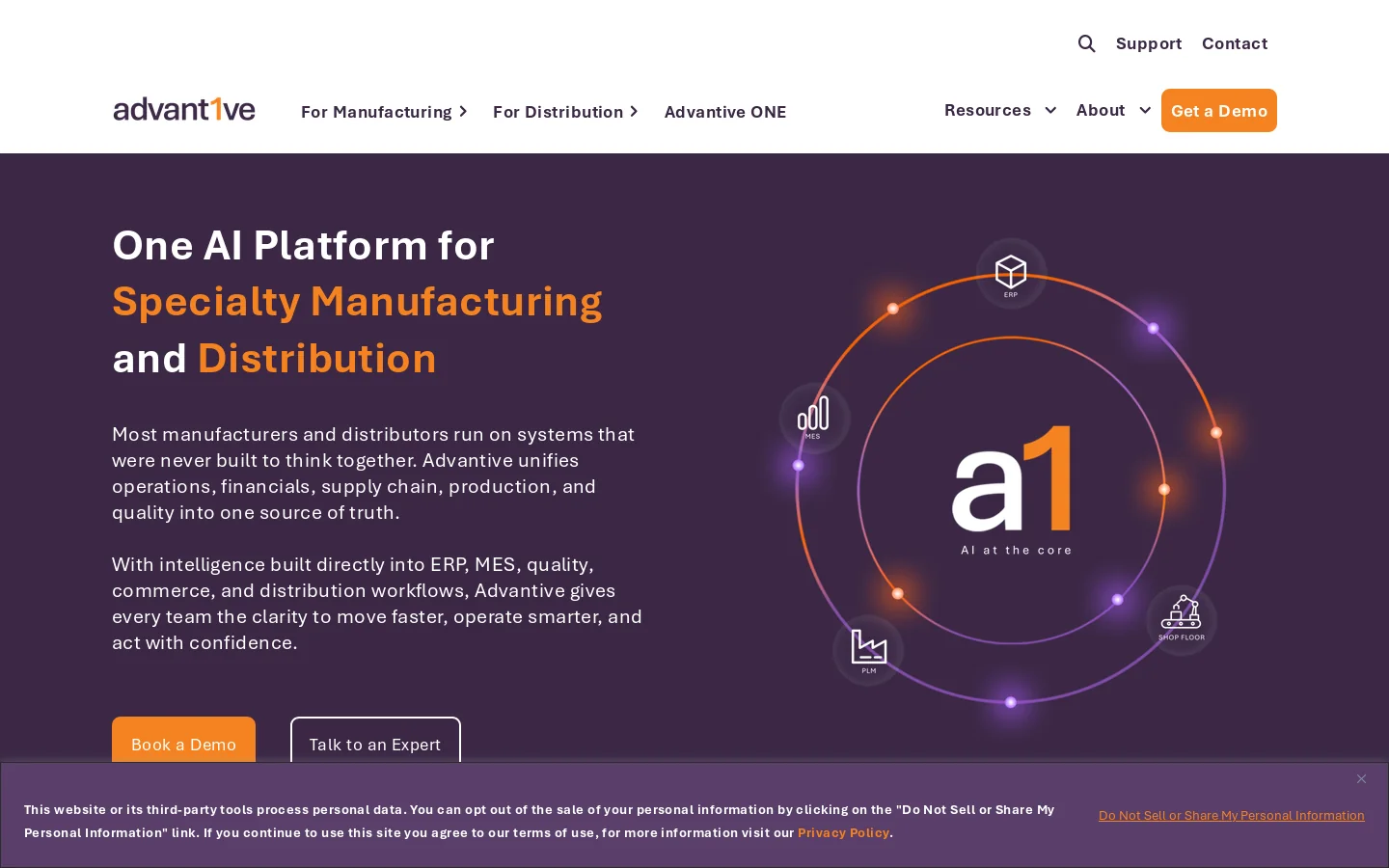The image size is (1389, 868).
Task: Open the Support link
Action: 1149,43
